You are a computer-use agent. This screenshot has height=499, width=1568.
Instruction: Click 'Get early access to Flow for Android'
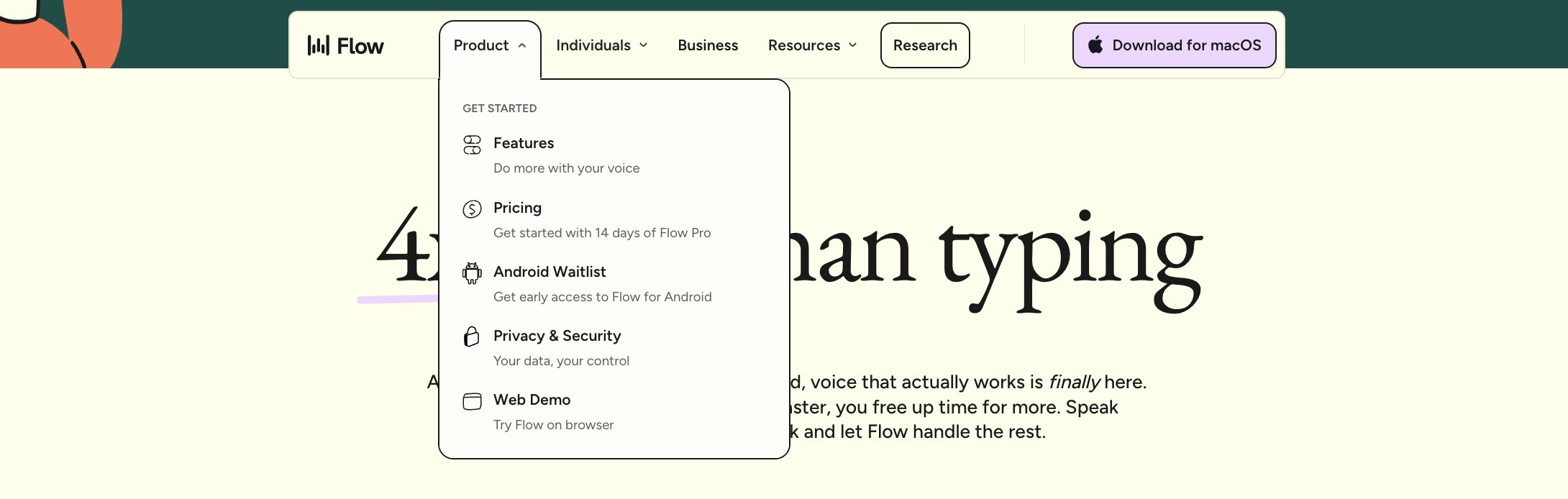tap(603, 297)
